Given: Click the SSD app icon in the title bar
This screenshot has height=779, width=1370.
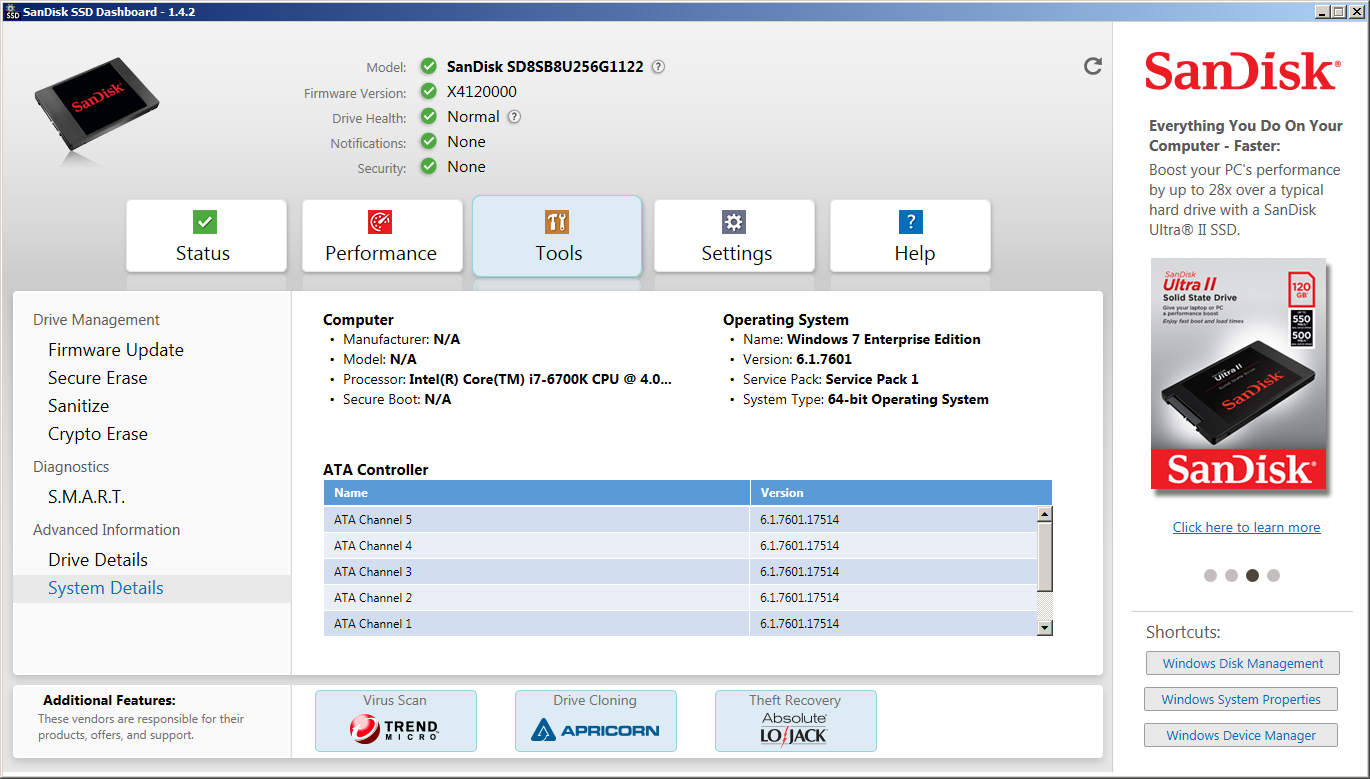Looking at the screenshot, I should 12,12.
